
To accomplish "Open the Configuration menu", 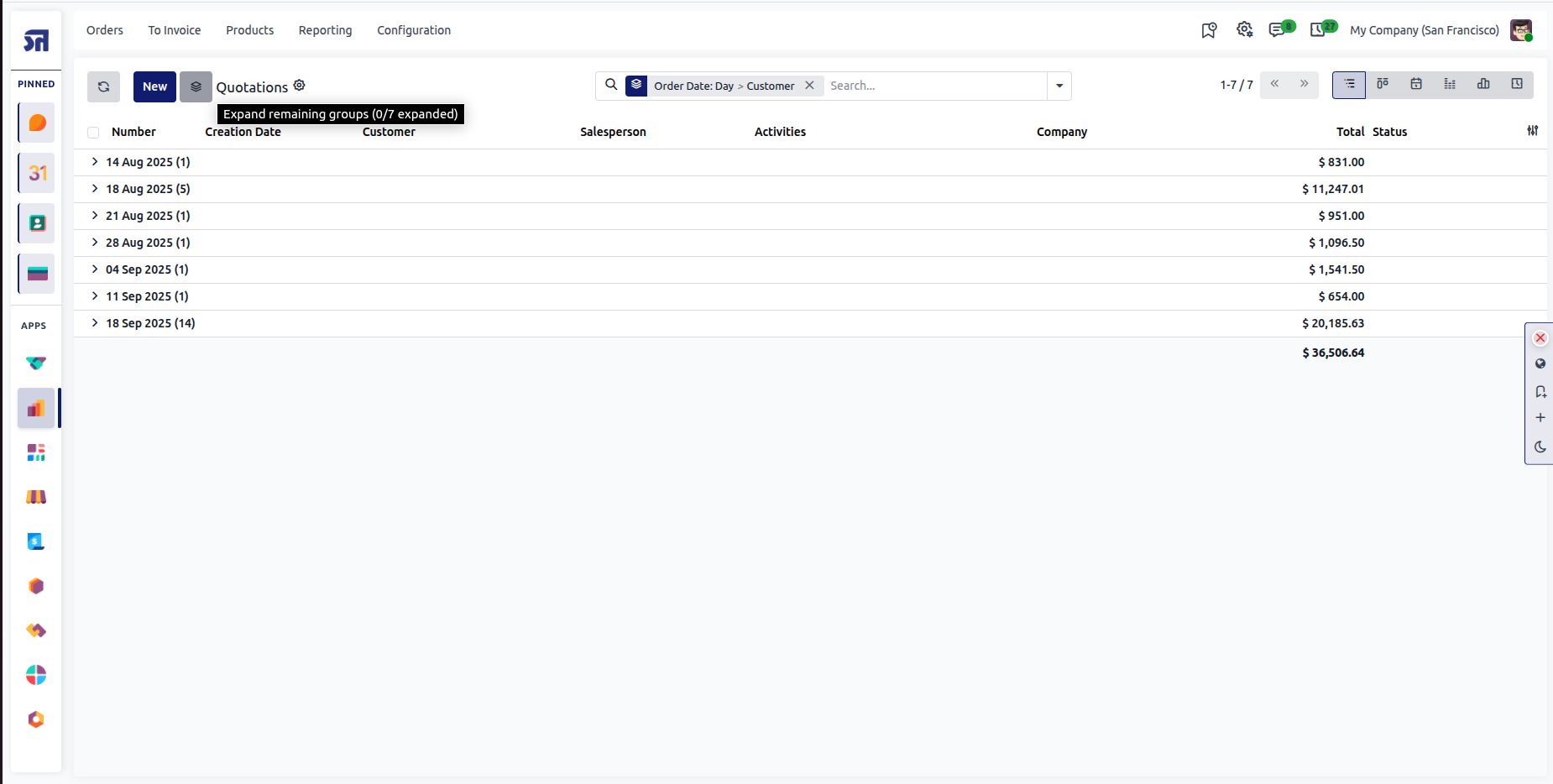I will (414, 30).
